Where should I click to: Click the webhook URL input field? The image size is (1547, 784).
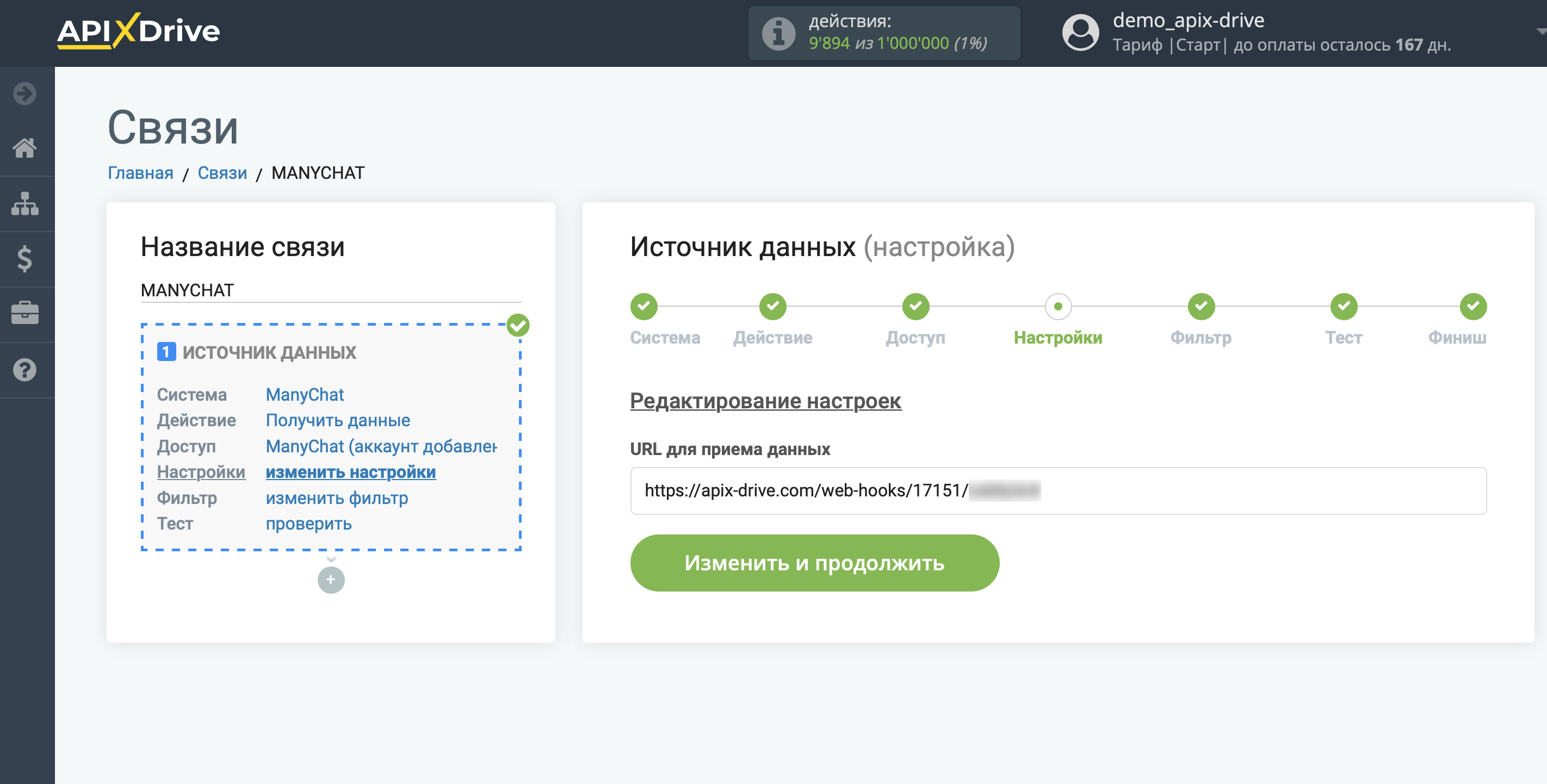[x=1058, y=490]
